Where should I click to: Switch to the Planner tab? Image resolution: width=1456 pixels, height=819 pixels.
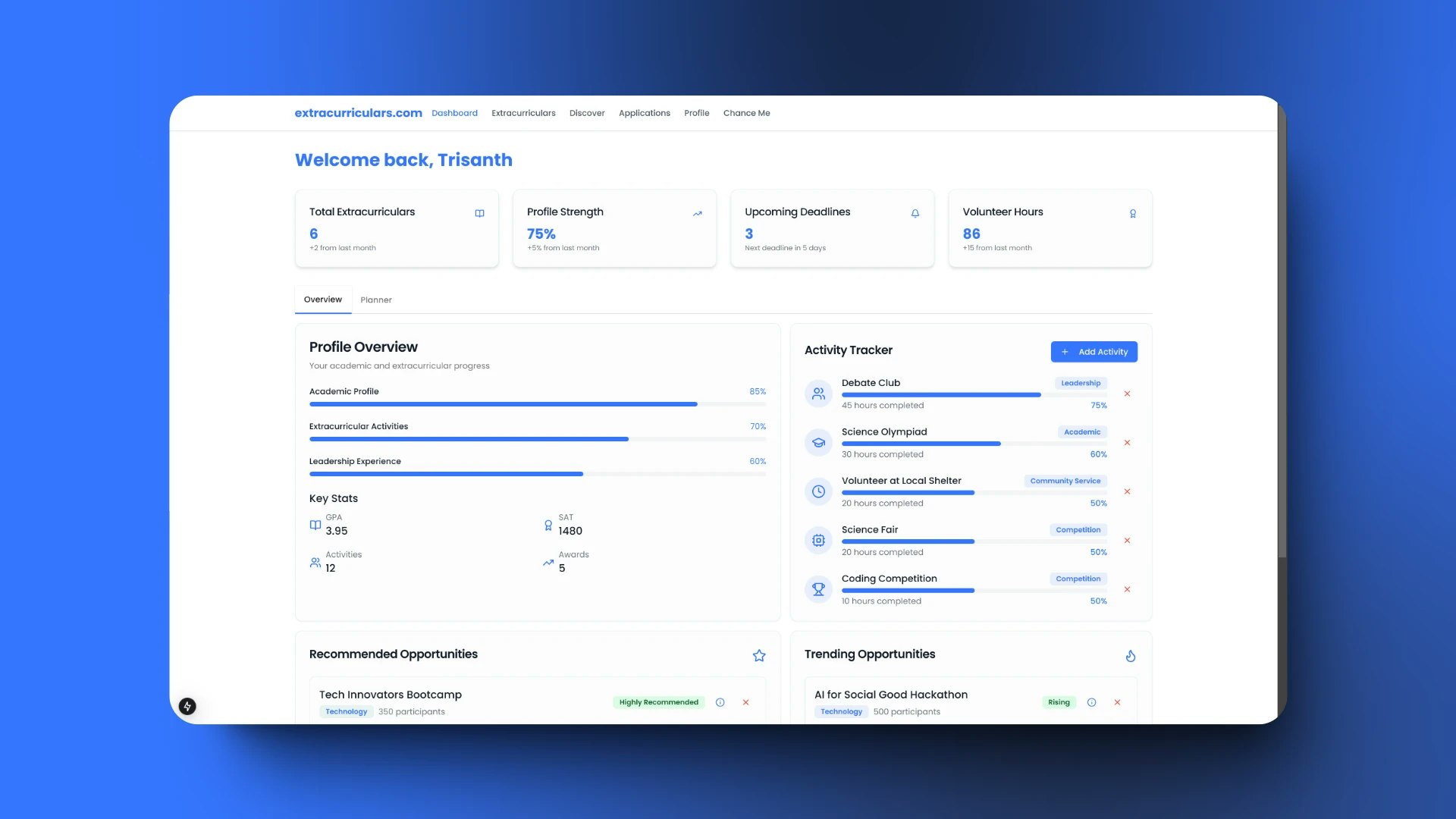coord(376,300)
